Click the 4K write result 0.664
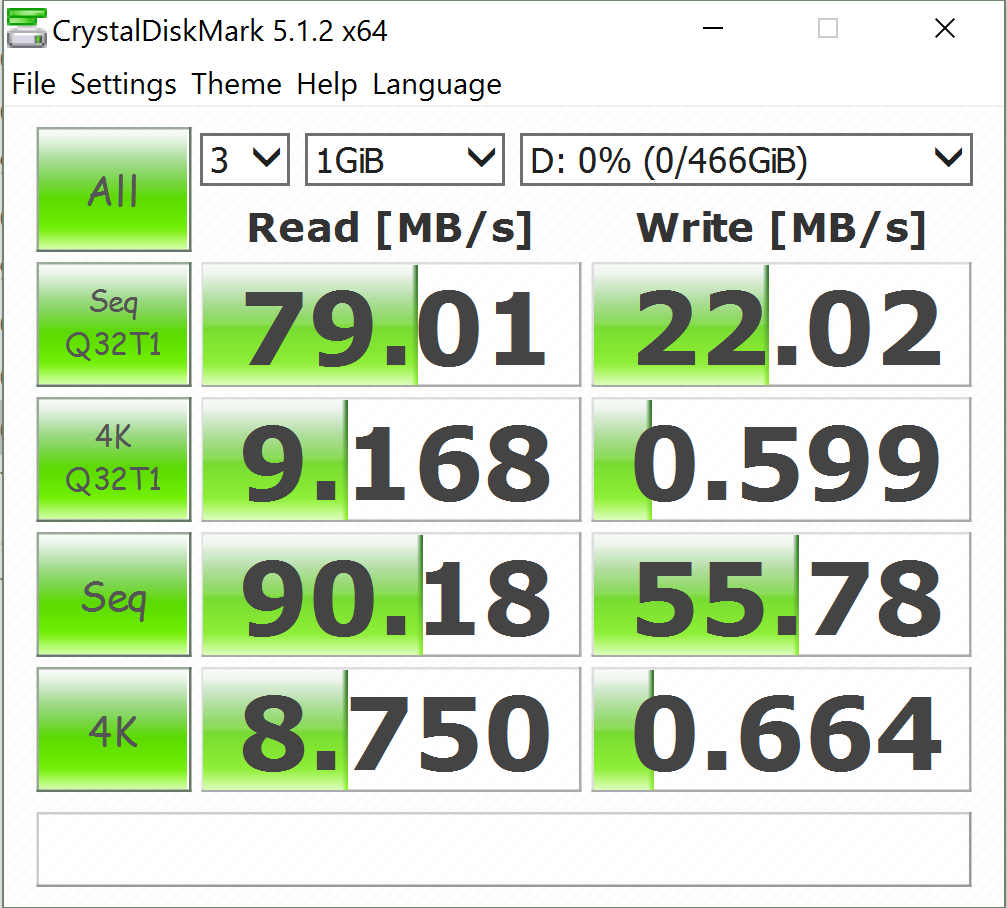The image size is (1007, 908). click(x=781, y=729)
